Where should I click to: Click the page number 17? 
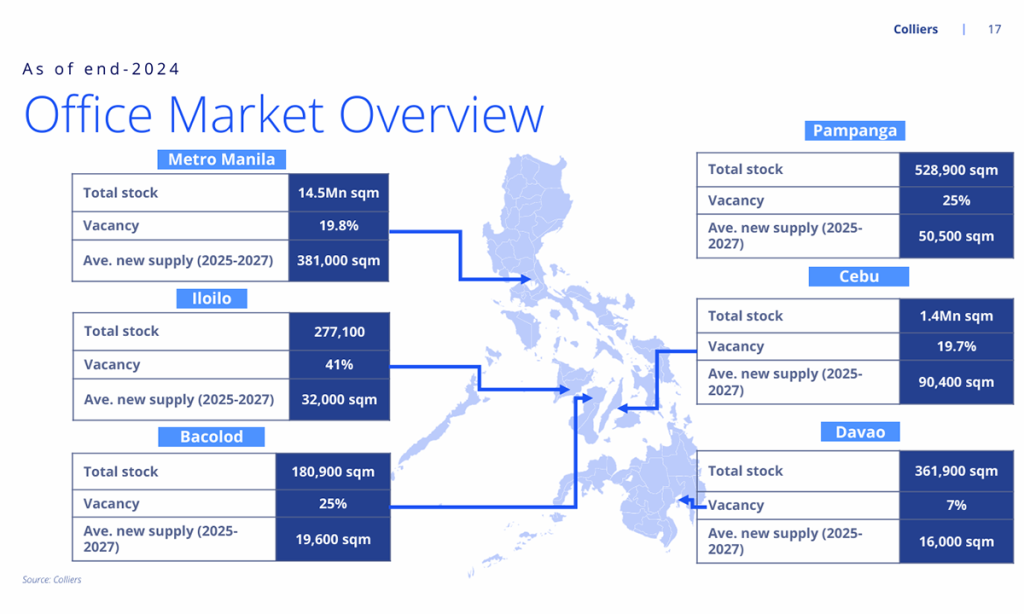coord(994,29)
